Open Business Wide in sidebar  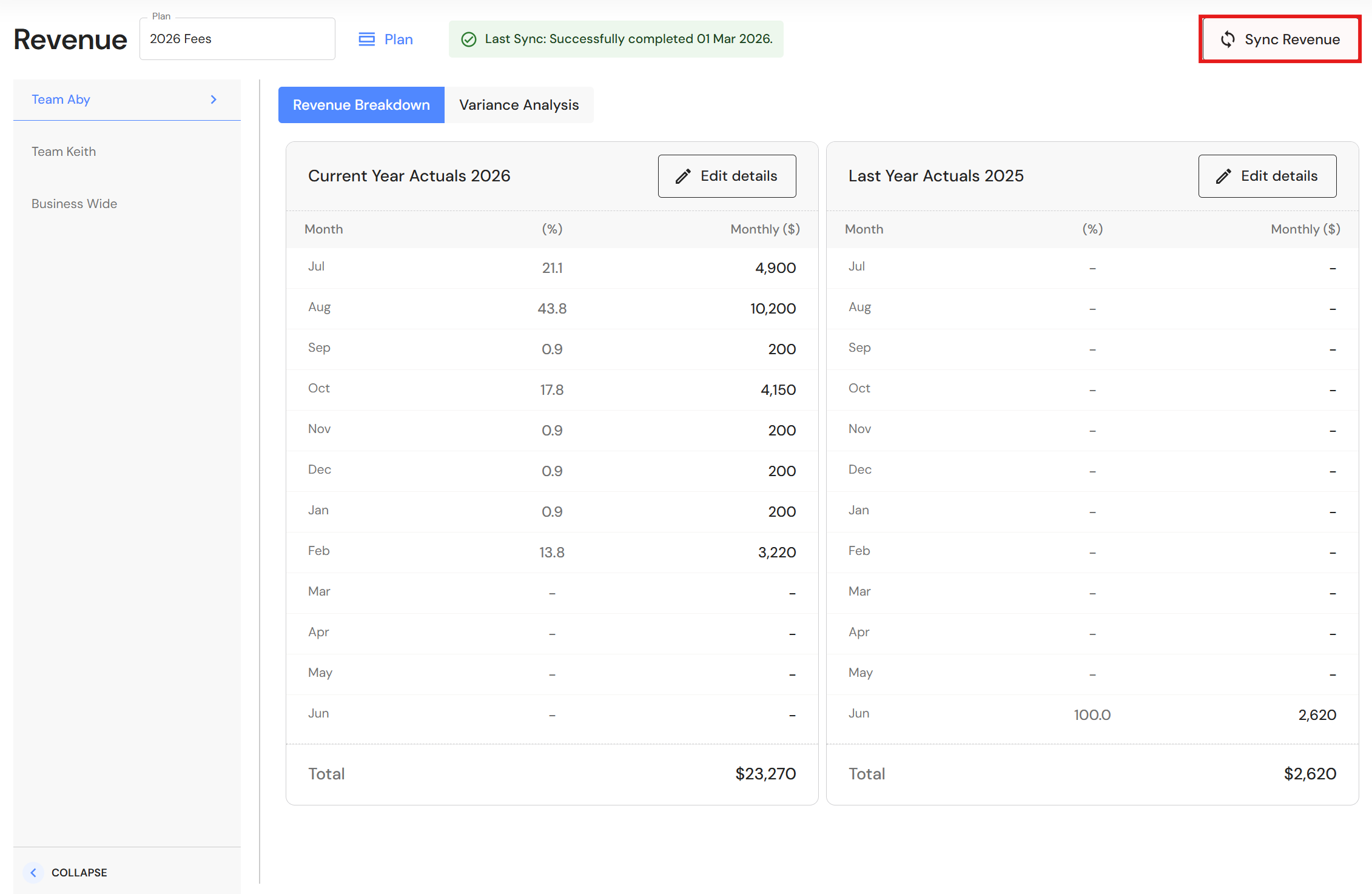click(x=74, y=204)
